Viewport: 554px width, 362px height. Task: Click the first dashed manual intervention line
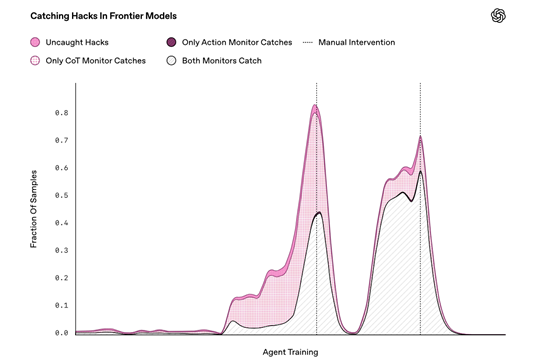317,208
